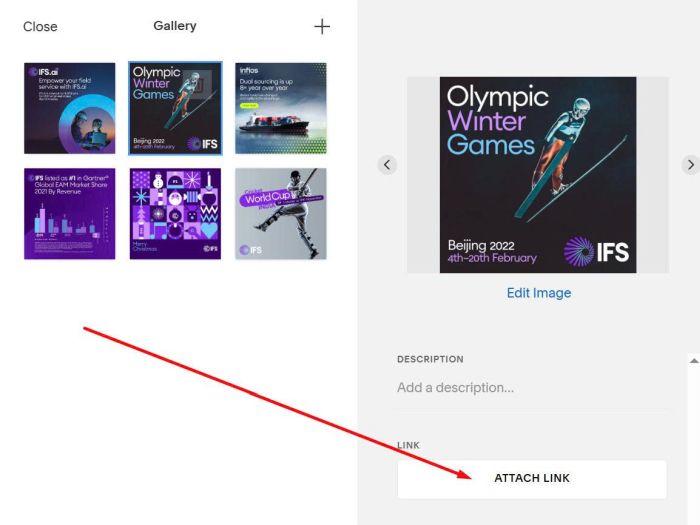This screenshot has width=700, height=525.
Task: Click the LINK section label
Action: point(408,445)
